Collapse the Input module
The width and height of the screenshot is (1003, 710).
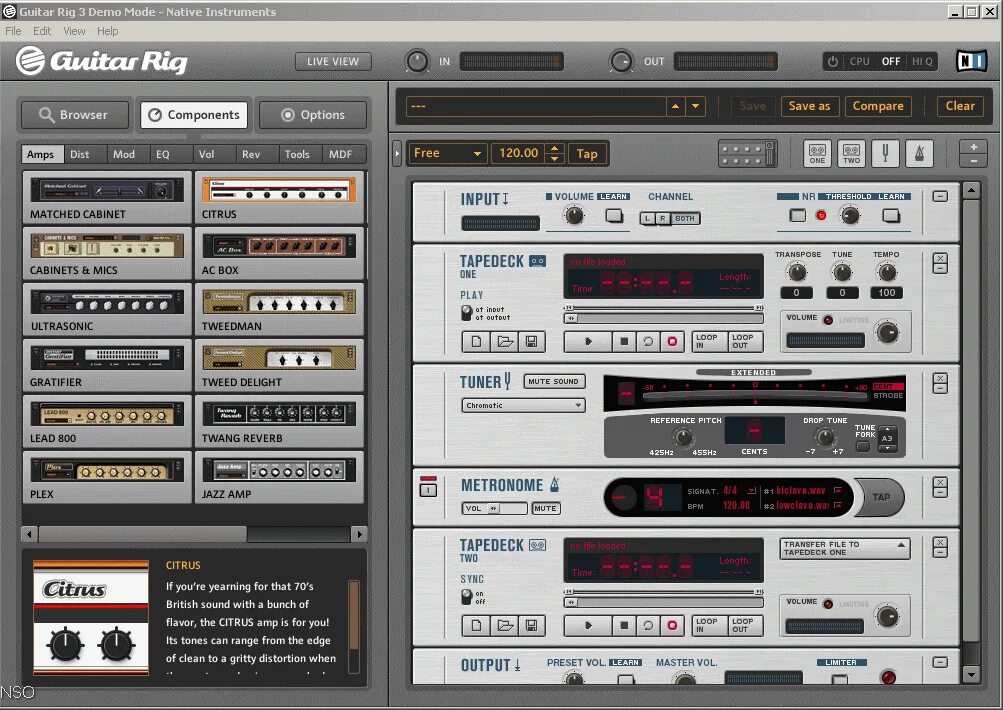tap(940, 196)
